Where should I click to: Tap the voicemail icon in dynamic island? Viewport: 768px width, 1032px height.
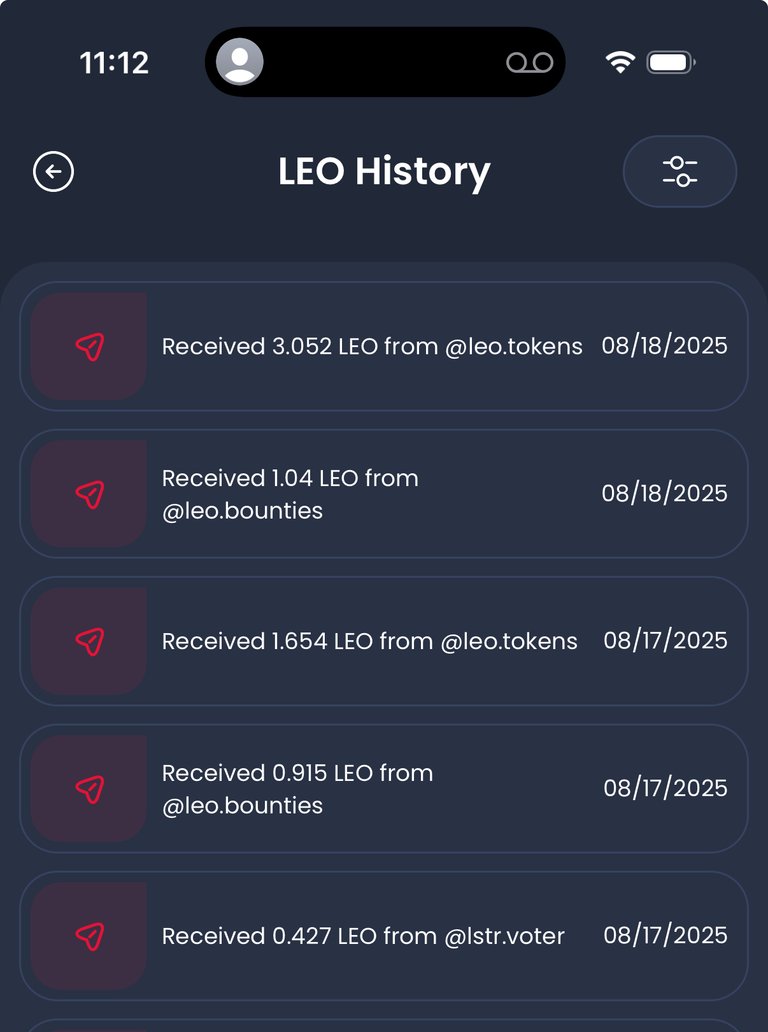(x=530, y=63)
